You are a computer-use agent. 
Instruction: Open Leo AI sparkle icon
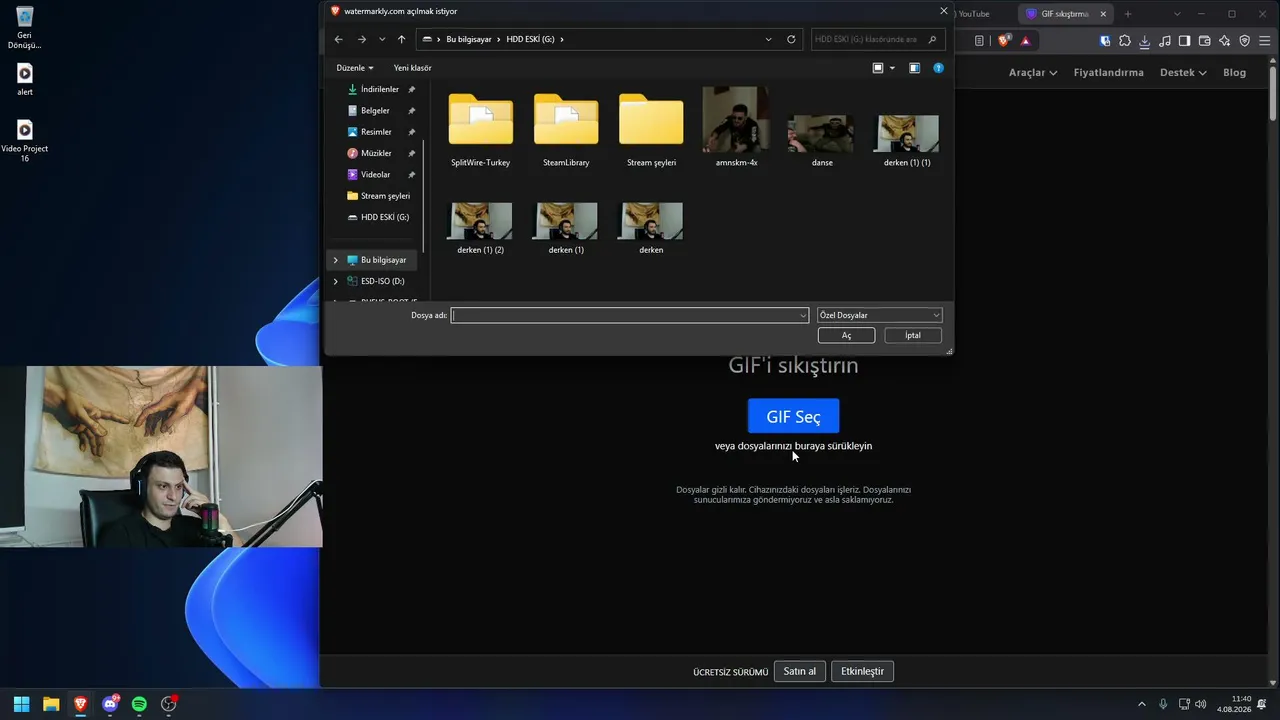(x=1224, y=41)
